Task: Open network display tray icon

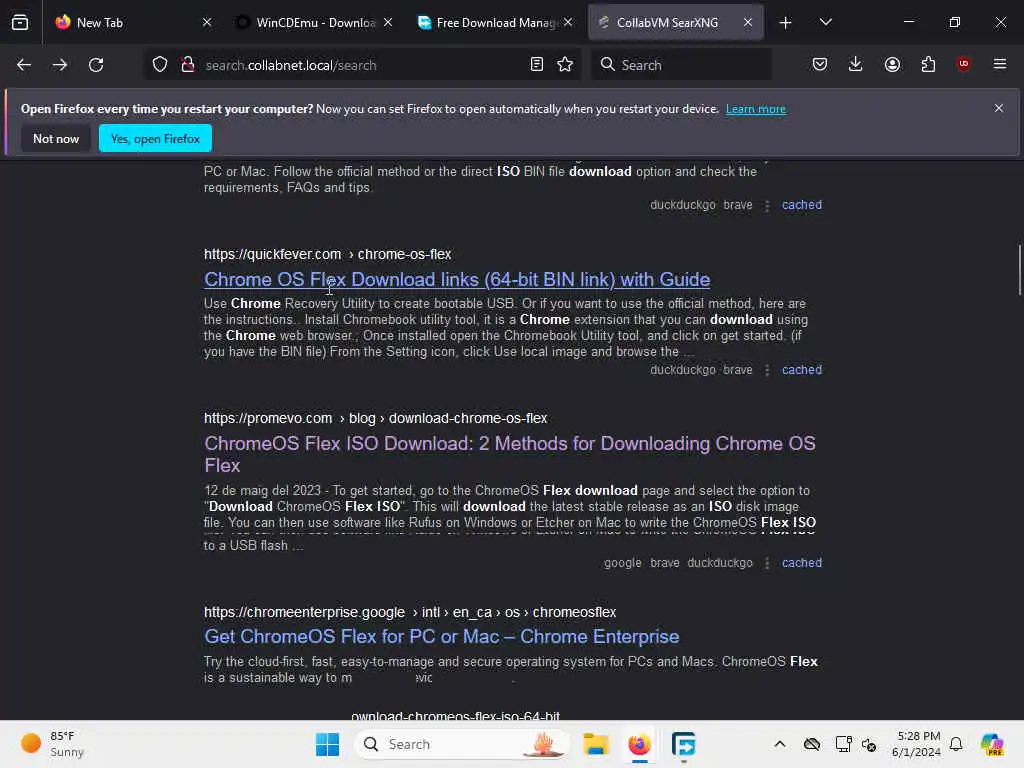Action: point(843,744)
